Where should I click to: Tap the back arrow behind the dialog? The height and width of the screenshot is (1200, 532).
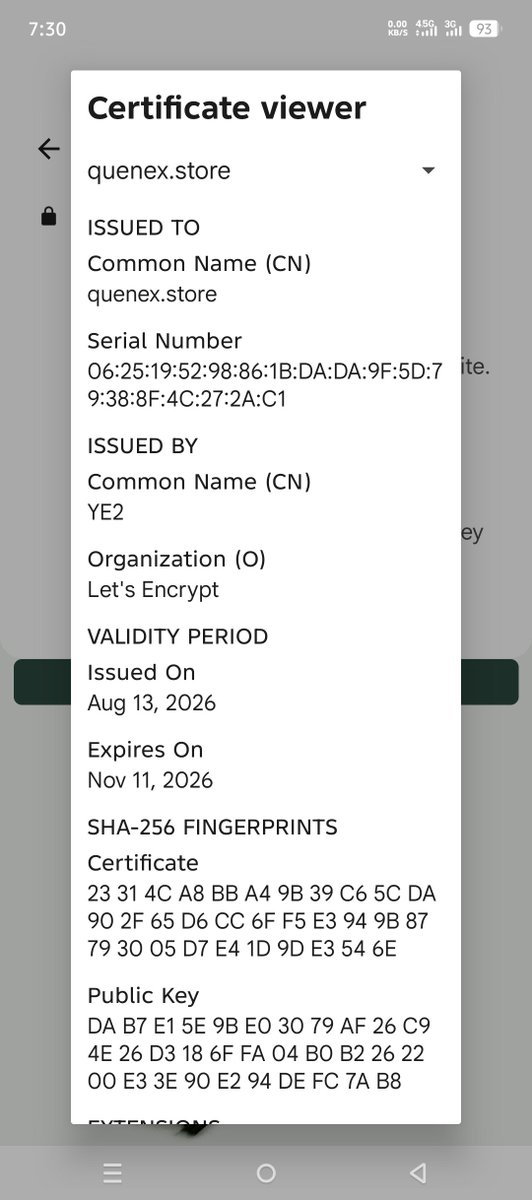[x=48, y=149]
